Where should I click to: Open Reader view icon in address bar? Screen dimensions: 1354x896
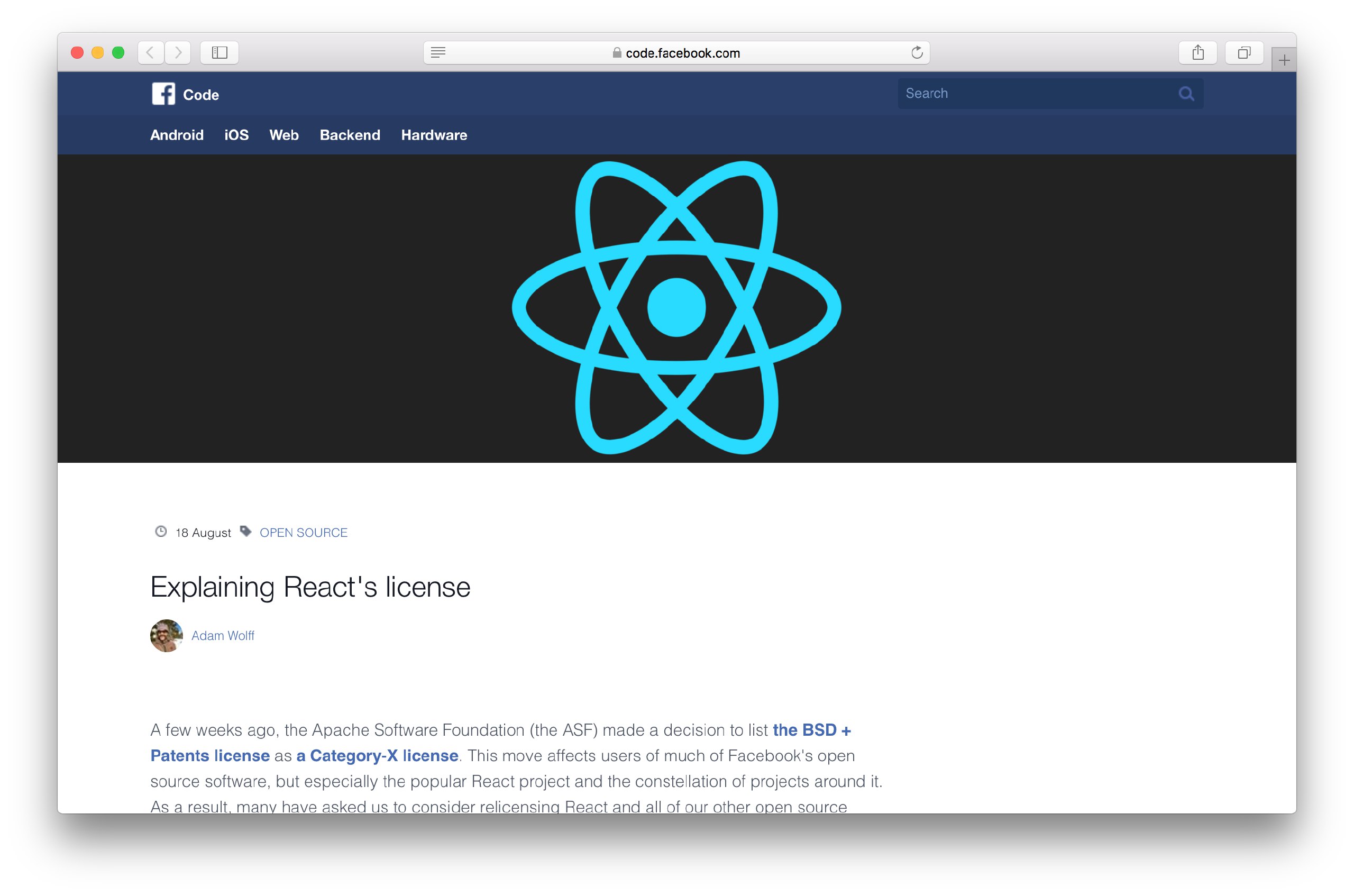(438, 52)
